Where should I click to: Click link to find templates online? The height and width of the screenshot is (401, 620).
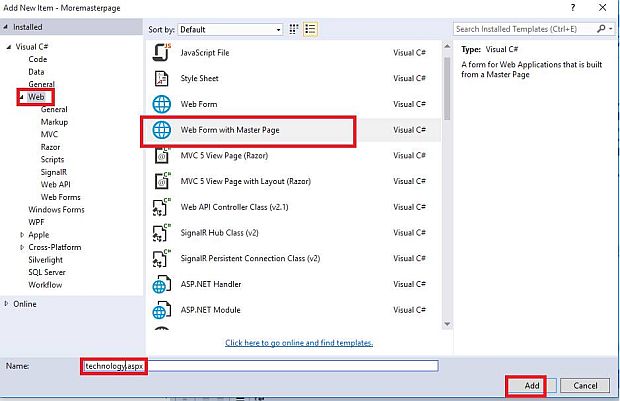pos(299,343)
